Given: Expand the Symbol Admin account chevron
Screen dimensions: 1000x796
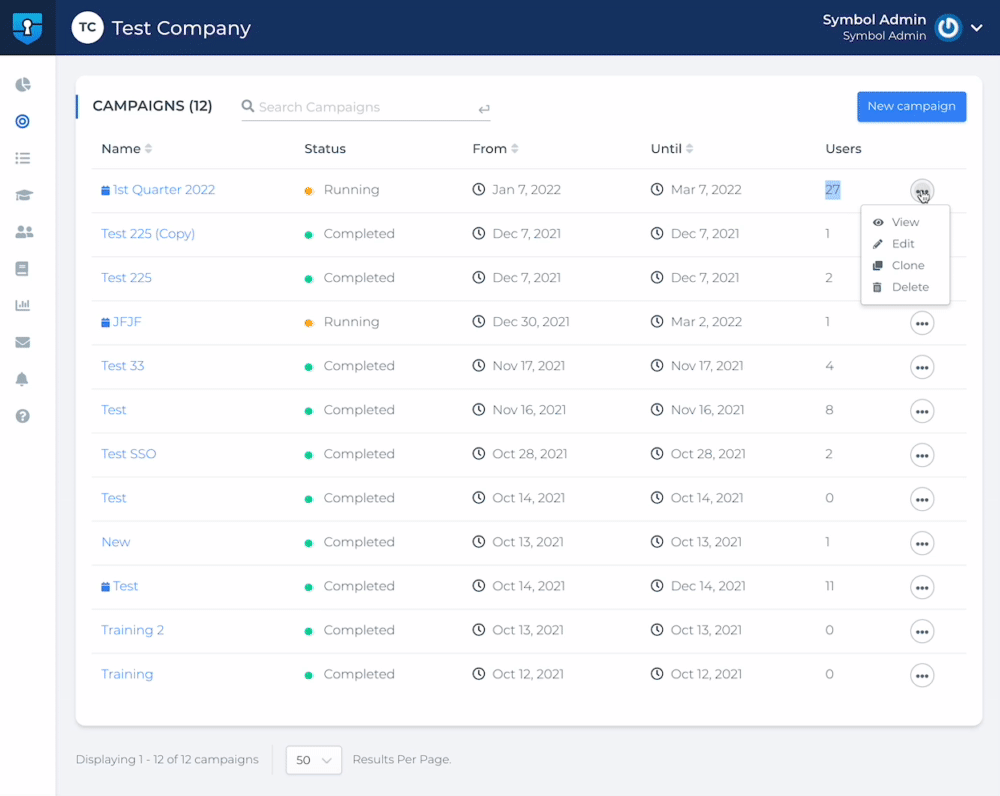Looking at the screenshot, I should 976,27.
